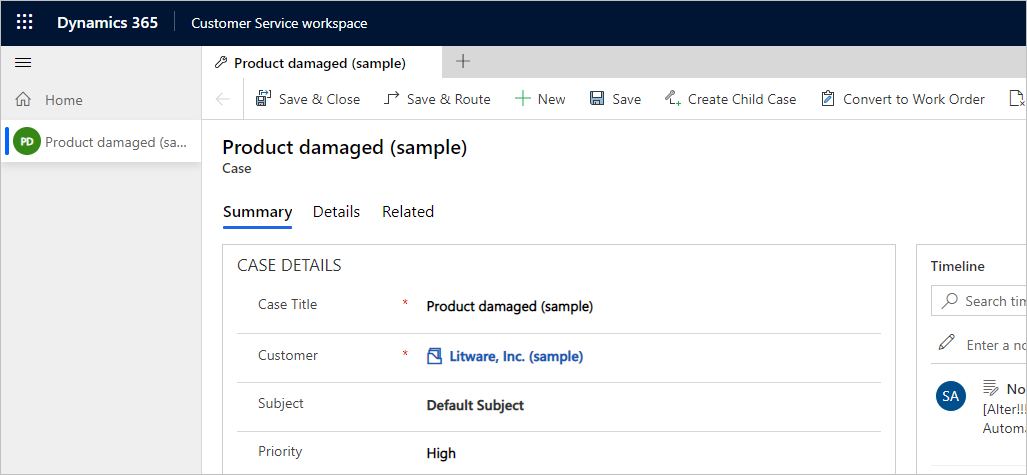Open the Dynamics 365 app launcher grid
Image resolution: width=1027 pixels, height=475 pixels.
tap(24, 23)
